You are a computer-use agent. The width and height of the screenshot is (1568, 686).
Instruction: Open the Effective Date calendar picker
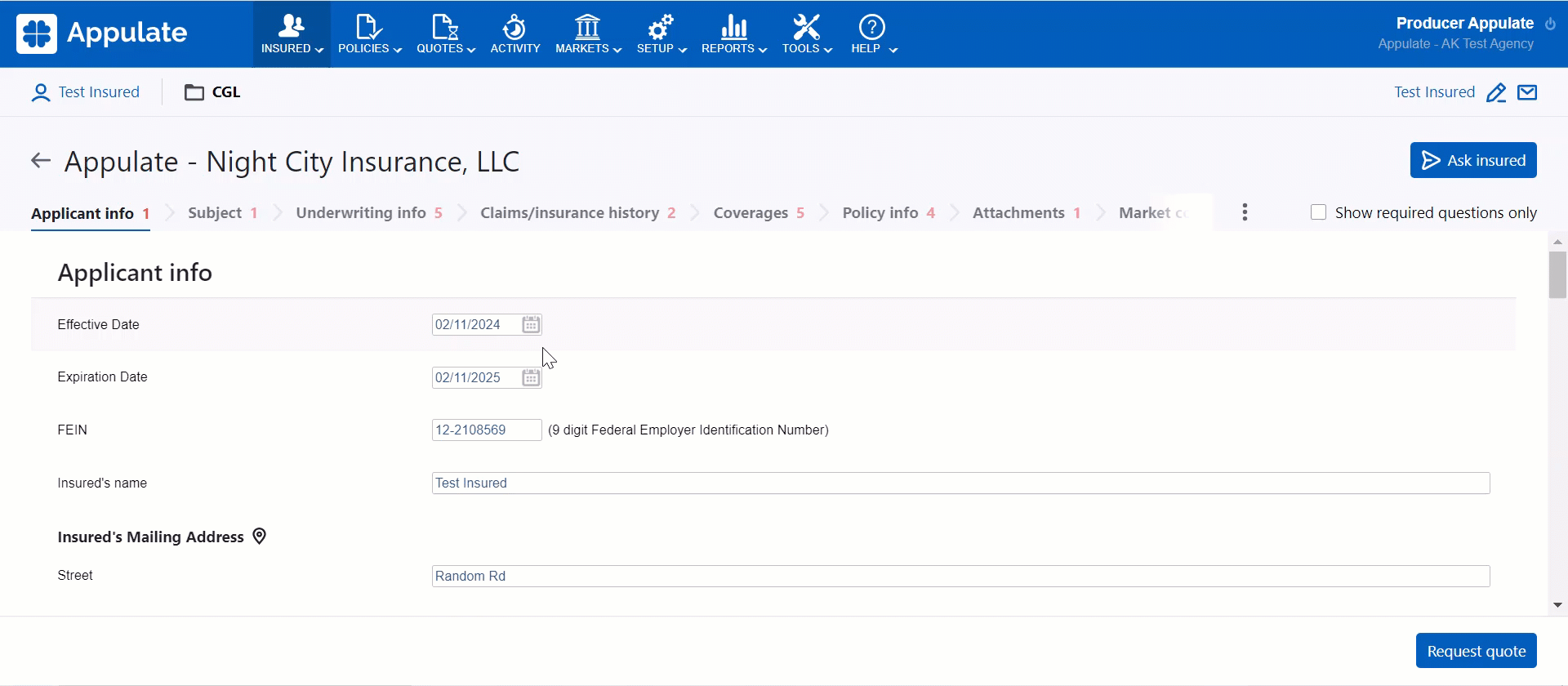point(531,325)
